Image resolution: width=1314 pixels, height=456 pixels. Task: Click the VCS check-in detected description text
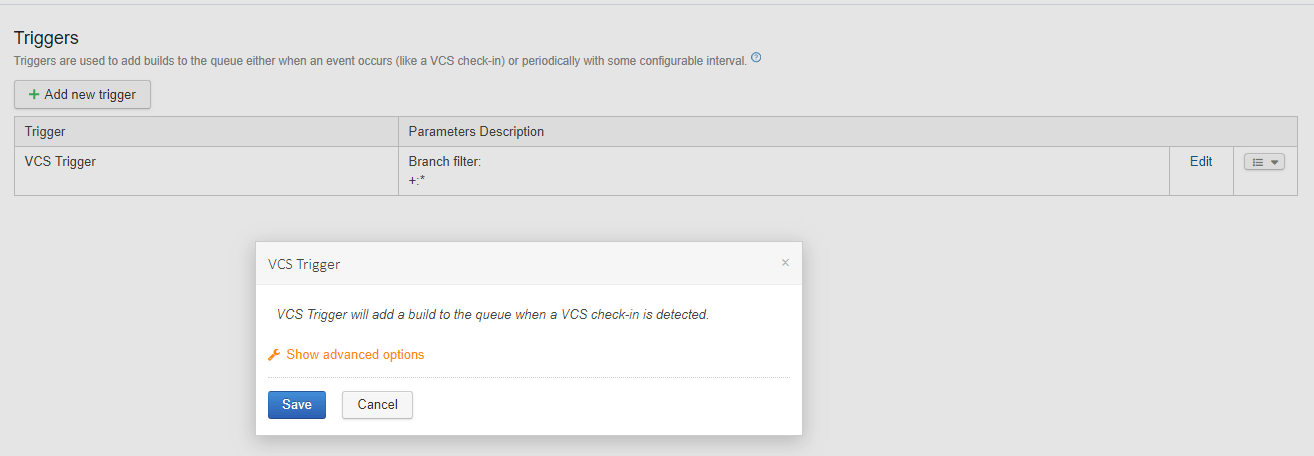(x=492, y=314)
